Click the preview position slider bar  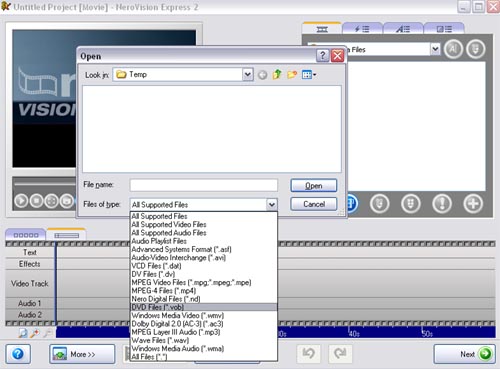(45, 184)
